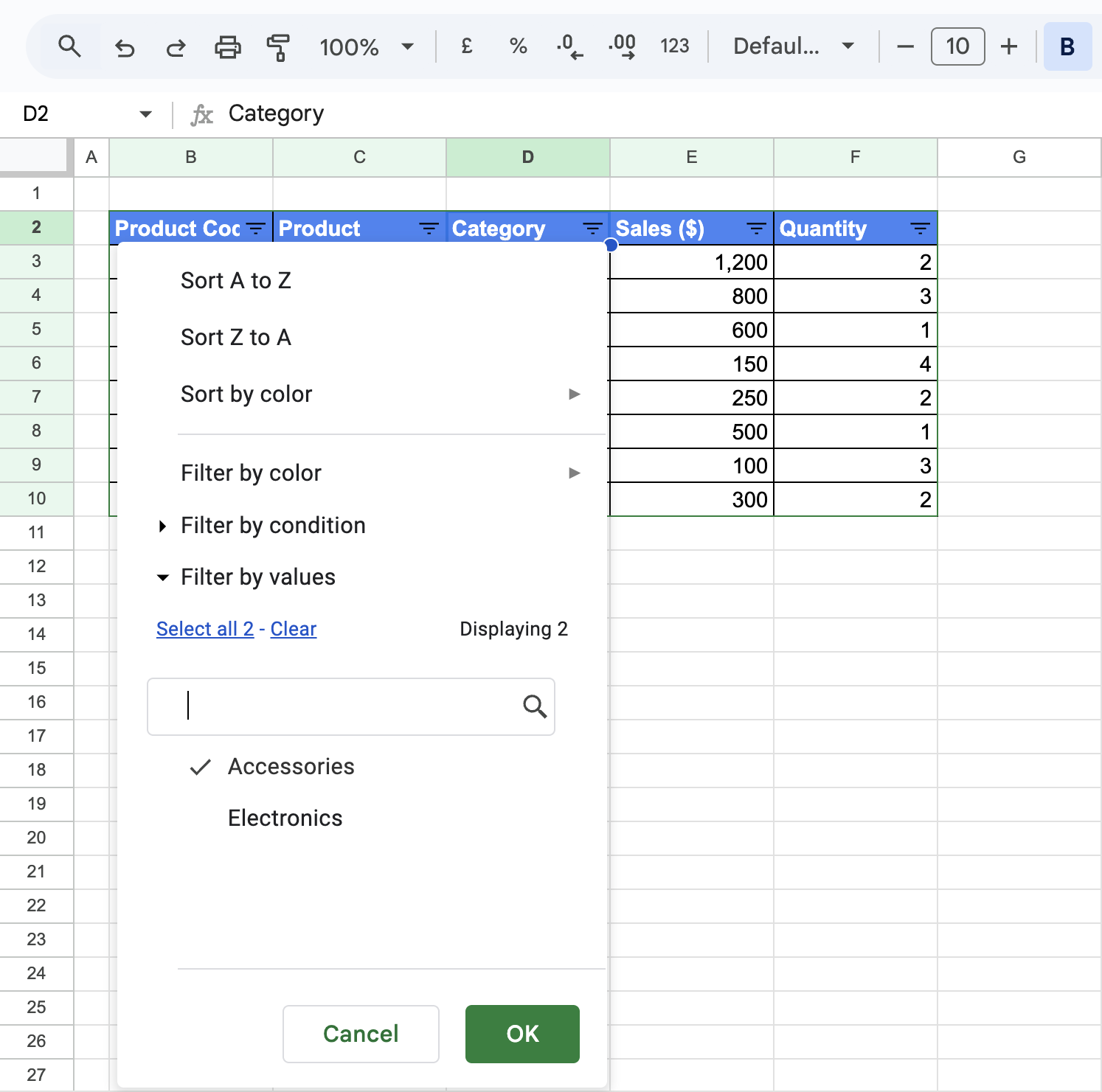Toggle the Accessories checkmark
The height and width of the screenshot is (1092, 1102).
pos(200,767)
